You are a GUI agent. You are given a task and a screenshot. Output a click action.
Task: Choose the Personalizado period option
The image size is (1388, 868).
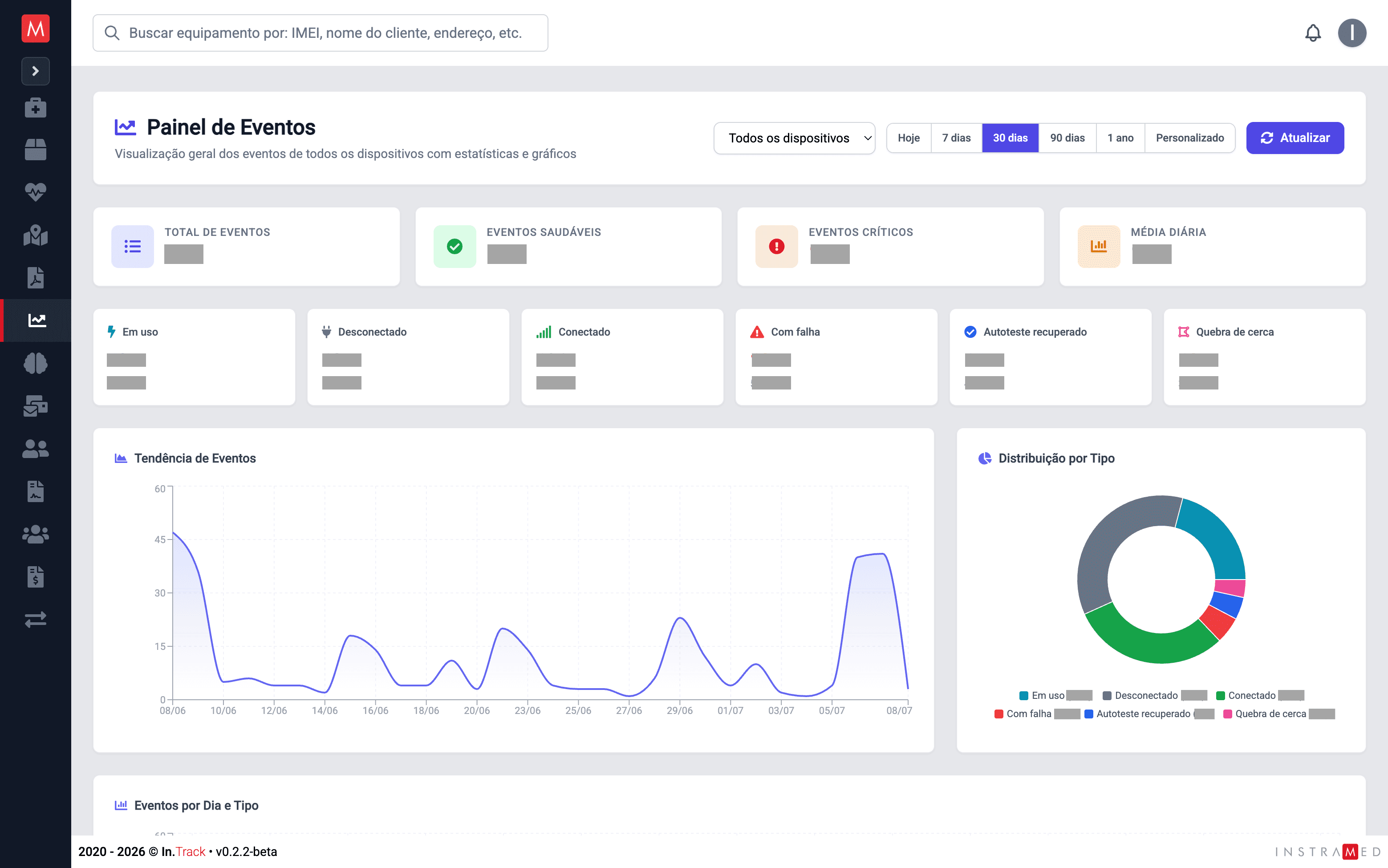coord(1189,138)
